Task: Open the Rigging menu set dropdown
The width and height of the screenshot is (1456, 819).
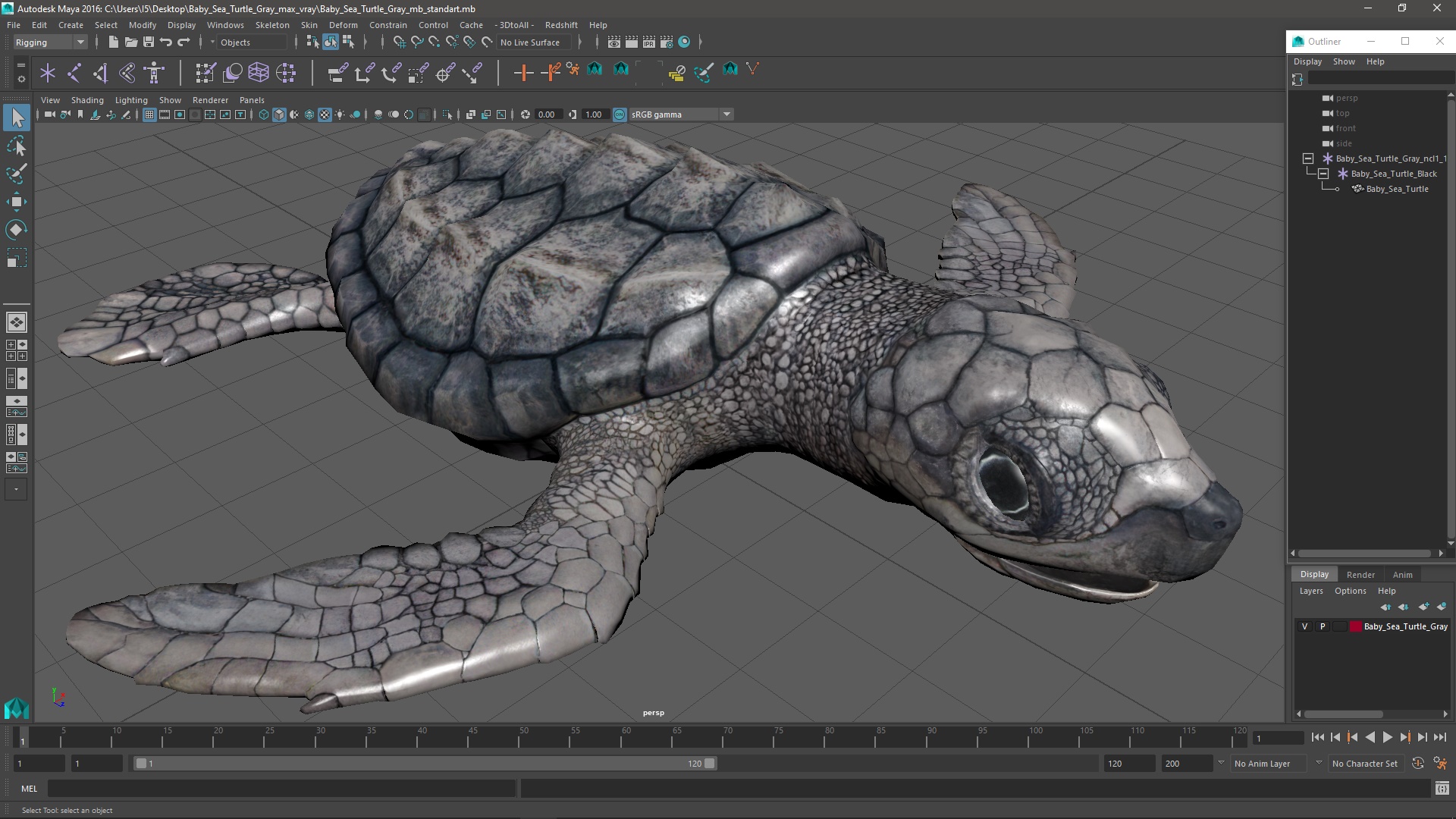Action: (x=50, y=42)
